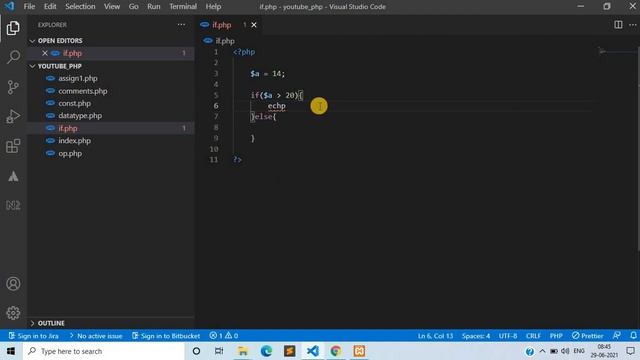Open the View menu
Screen dimensions: 640x360
click(111, 7)
